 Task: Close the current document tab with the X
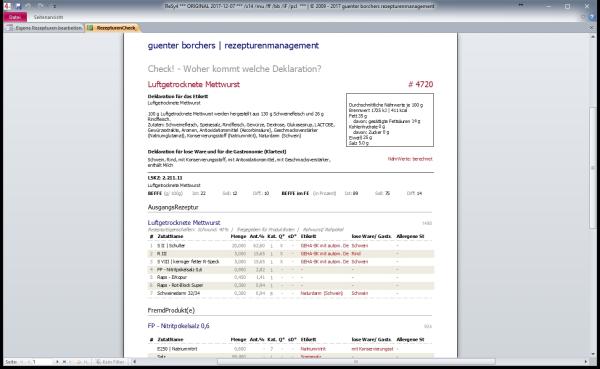point(592,28)
